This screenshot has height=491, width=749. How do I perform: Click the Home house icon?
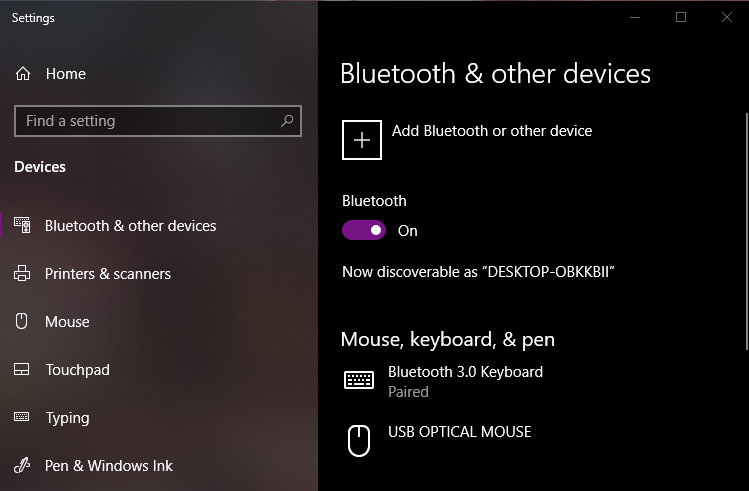[22, 74]
